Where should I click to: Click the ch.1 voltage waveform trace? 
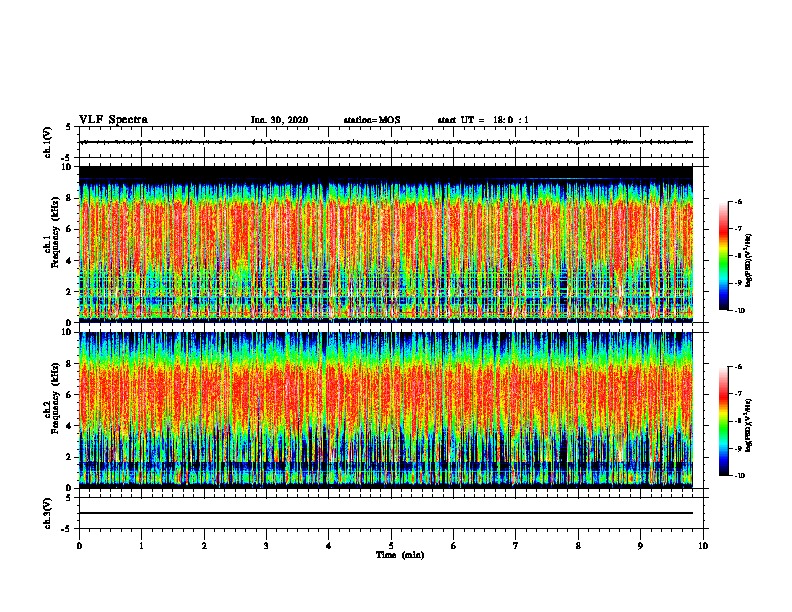pos(386,142)
